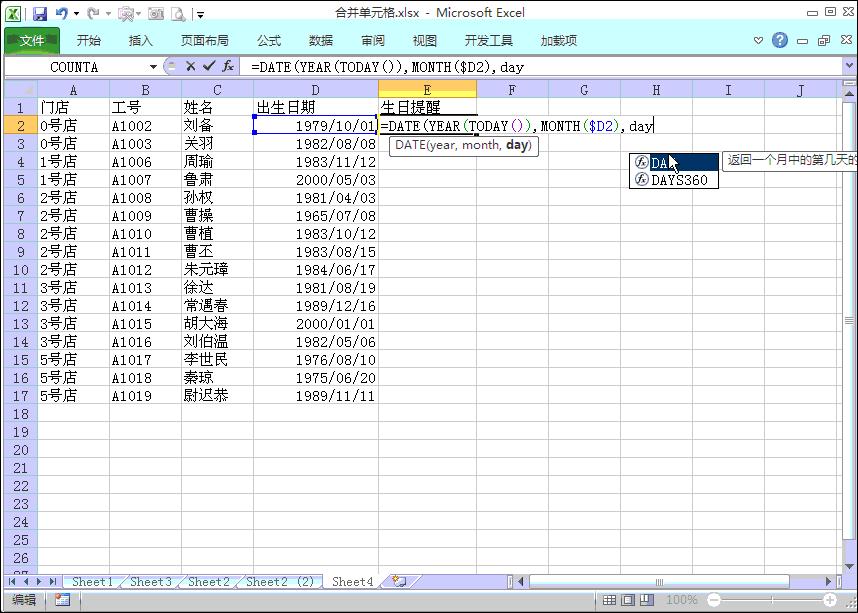
Task: Click the 100% zoom level button
Action: coord(681,600)
